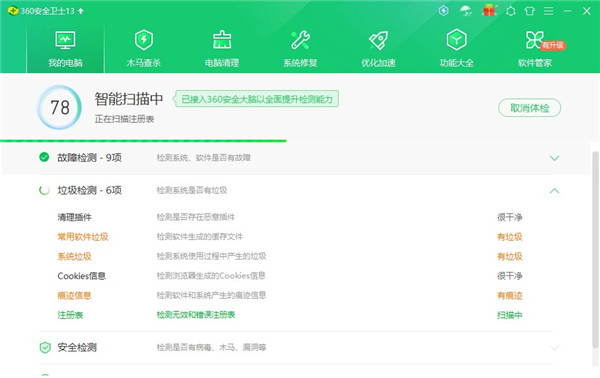Click the green scan progress bar

point(143,141)
